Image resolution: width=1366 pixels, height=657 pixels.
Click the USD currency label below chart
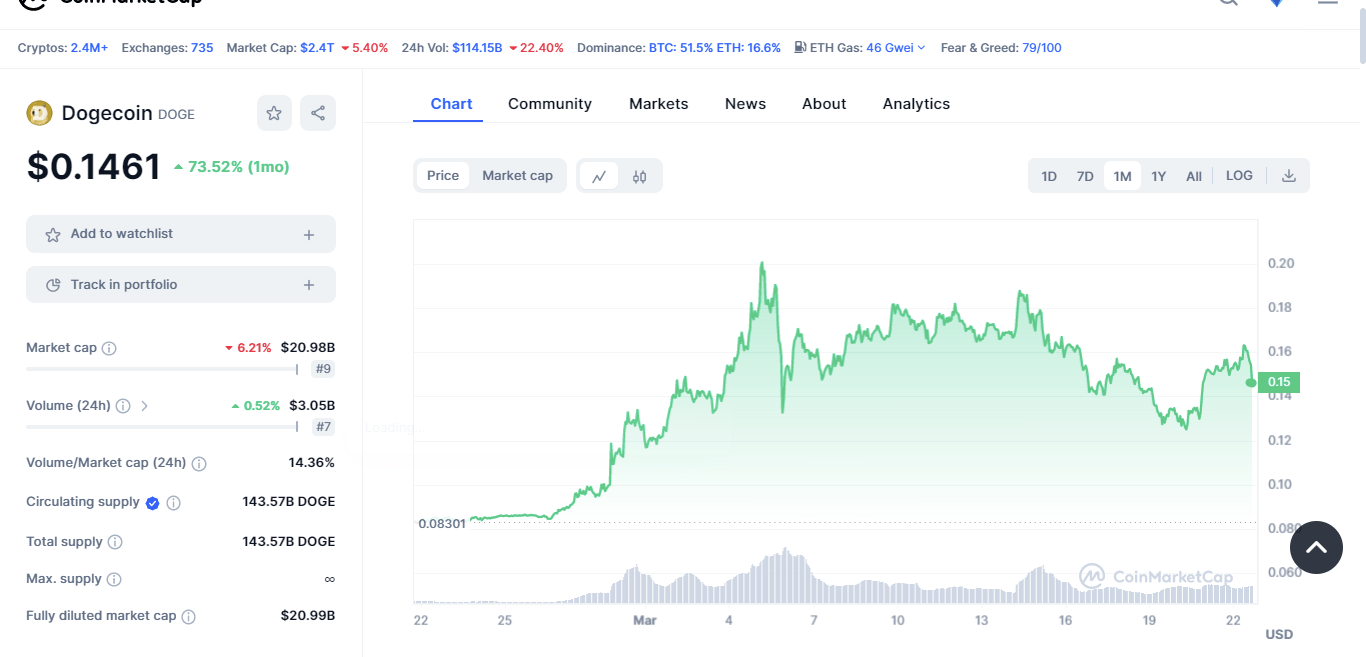(x=1279, y=634)
